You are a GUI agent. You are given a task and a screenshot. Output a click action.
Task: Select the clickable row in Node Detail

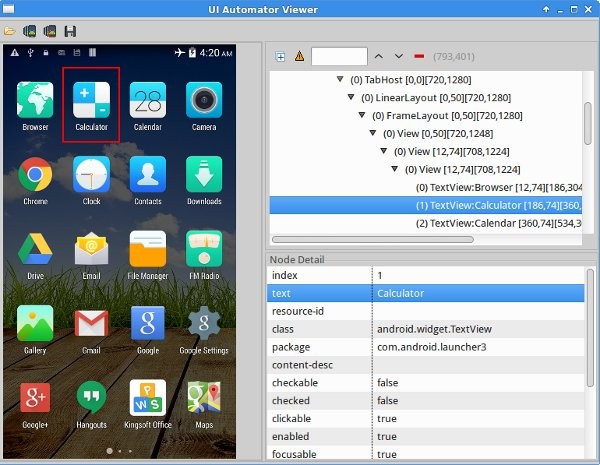pos(426,419)
